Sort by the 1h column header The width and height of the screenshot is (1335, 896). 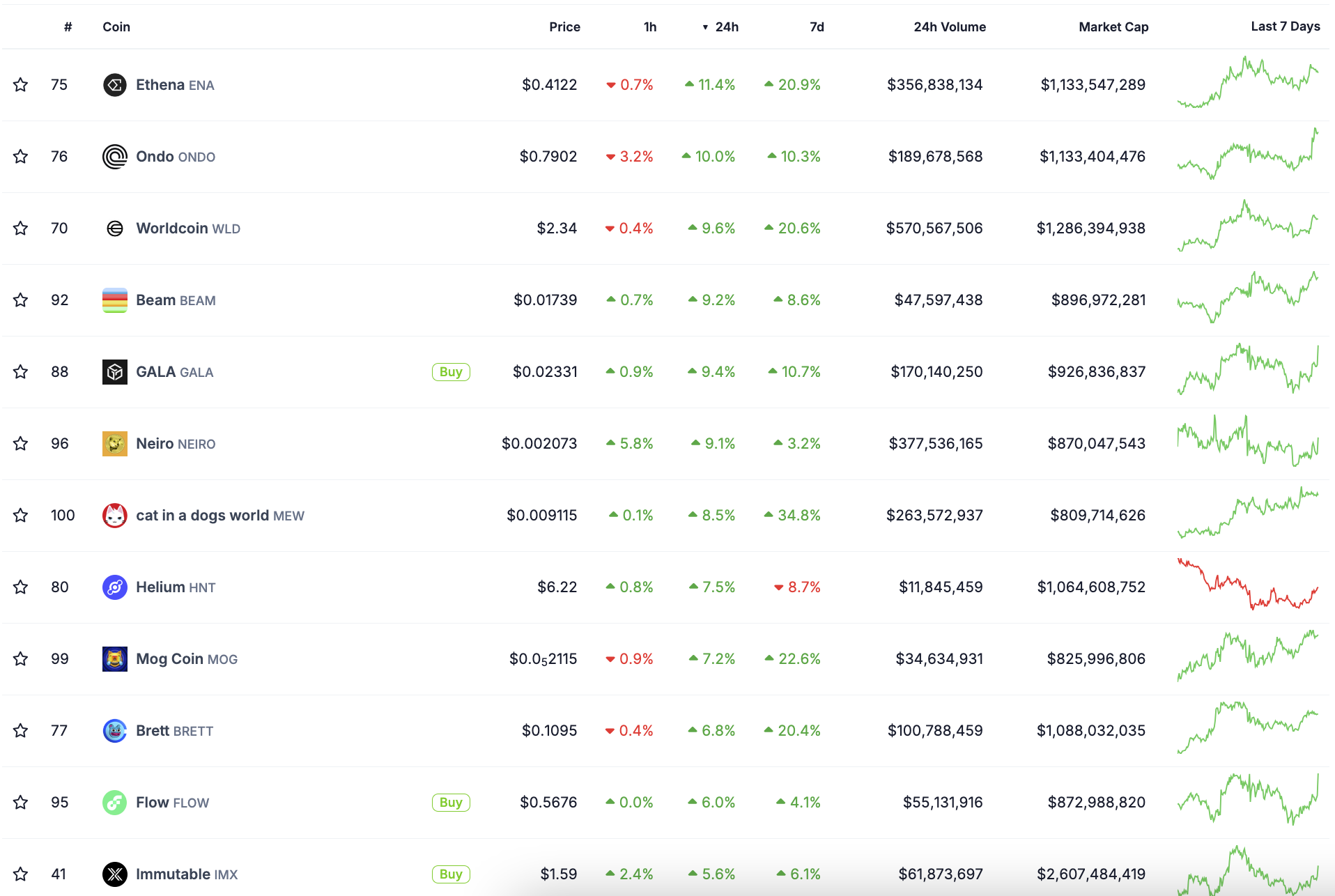650,27
